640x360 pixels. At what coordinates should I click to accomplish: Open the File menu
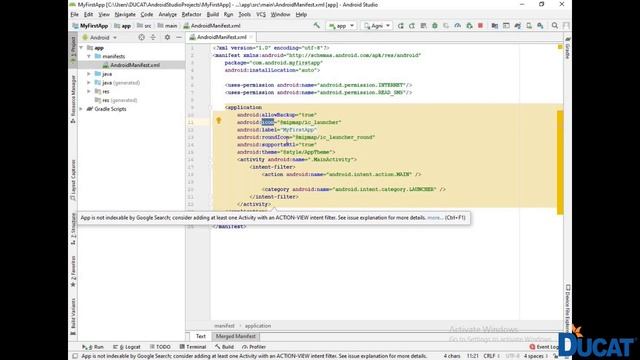click(x=74, y=14)
